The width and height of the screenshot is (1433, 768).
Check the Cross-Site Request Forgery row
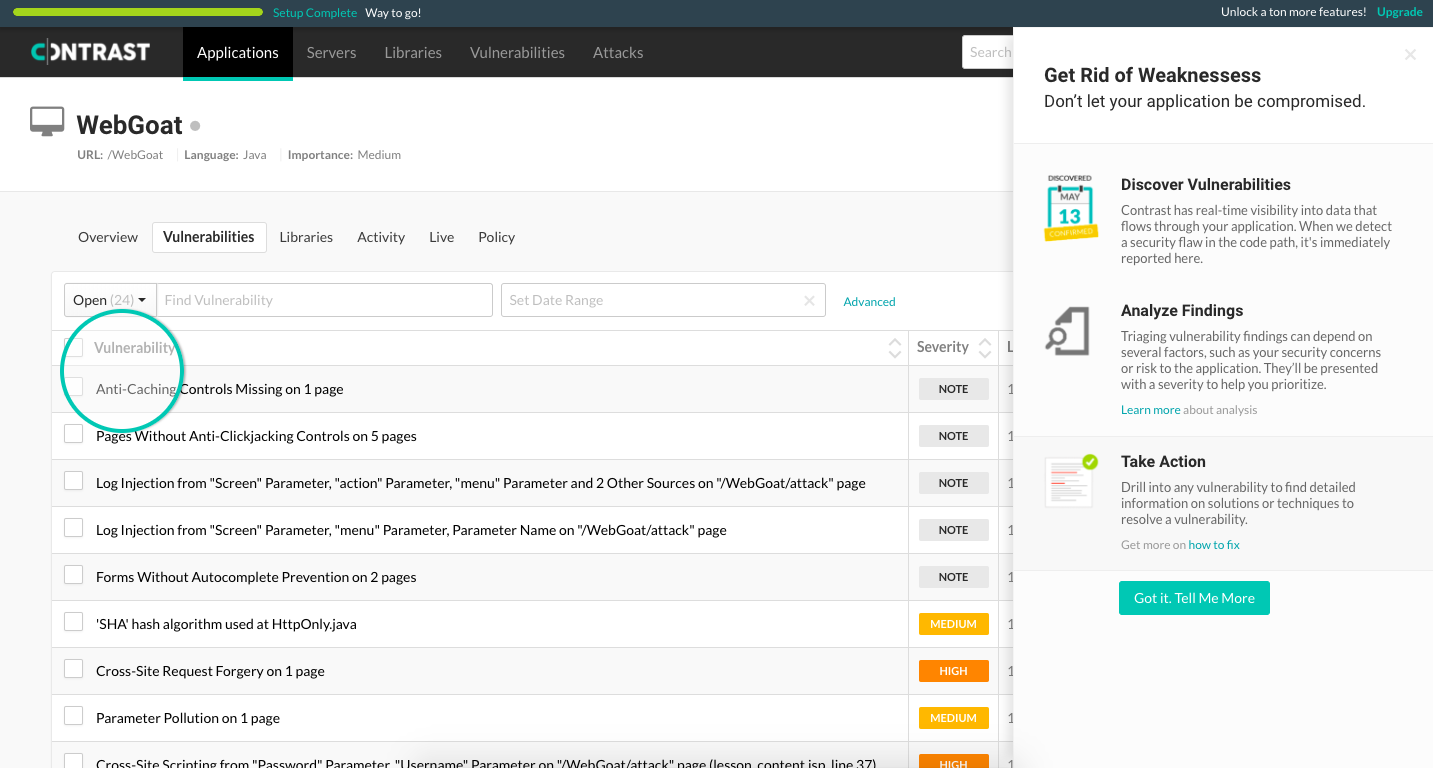tap(74, 669)
